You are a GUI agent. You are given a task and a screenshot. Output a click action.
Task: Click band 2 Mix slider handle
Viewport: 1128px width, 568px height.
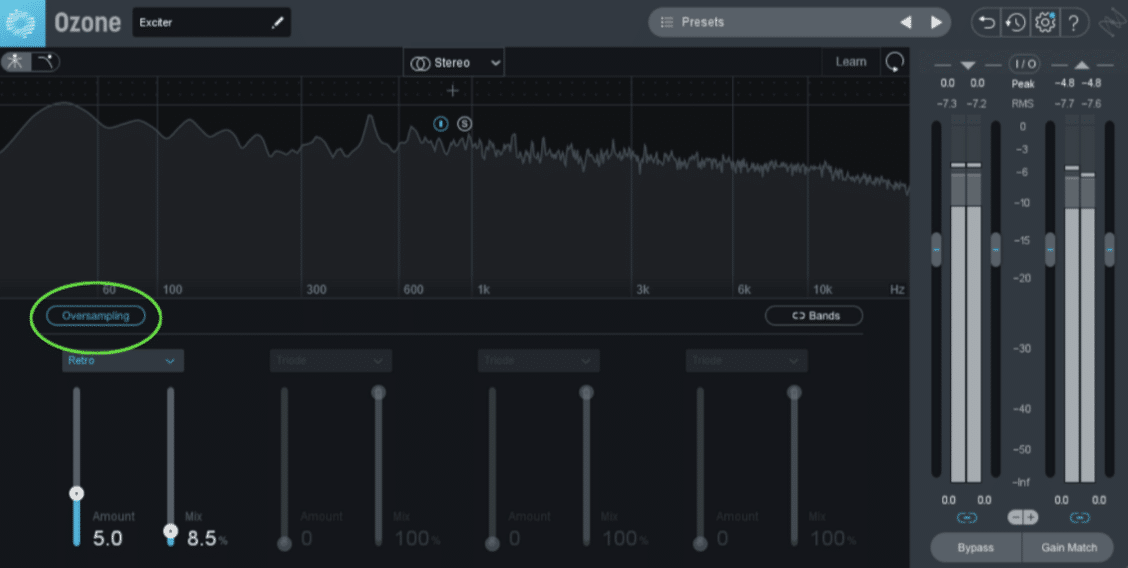378,392
